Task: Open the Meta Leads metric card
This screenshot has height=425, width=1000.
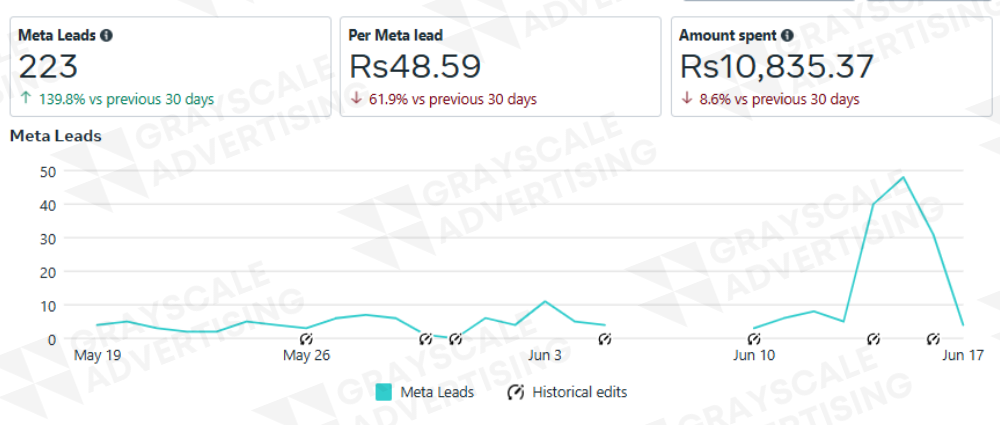Action: pyautogui.click(x=170, y=67)
